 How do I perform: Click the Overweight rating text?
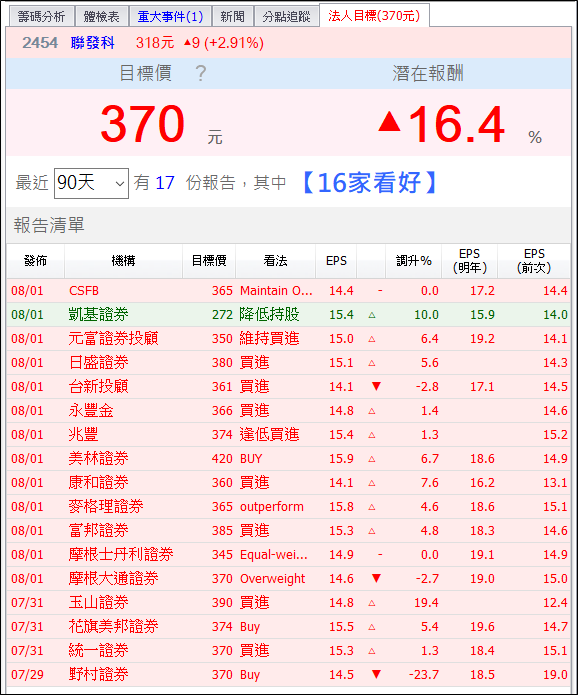pos(273,578)
